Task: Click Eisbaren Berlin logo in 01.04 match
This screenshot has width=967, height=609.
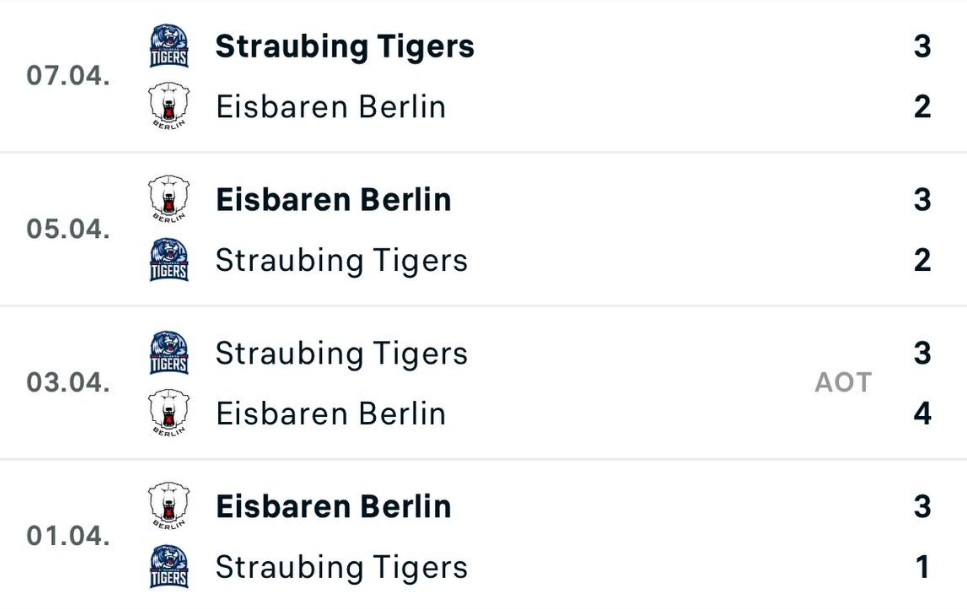Action: click(169, 505)
